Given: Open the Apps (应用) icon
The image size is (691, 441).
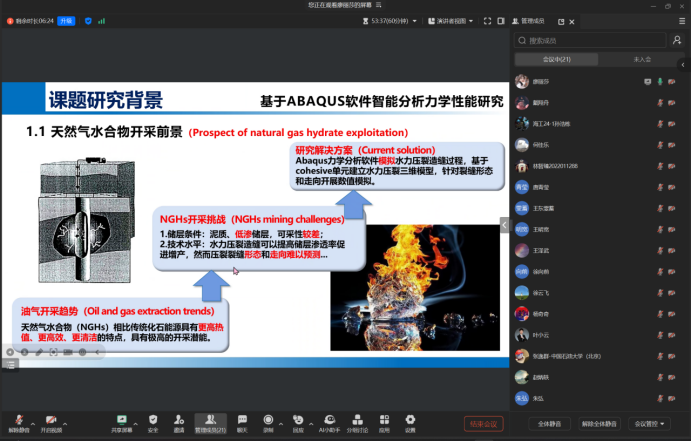Looking at the screenshot, I should [385, 420].
